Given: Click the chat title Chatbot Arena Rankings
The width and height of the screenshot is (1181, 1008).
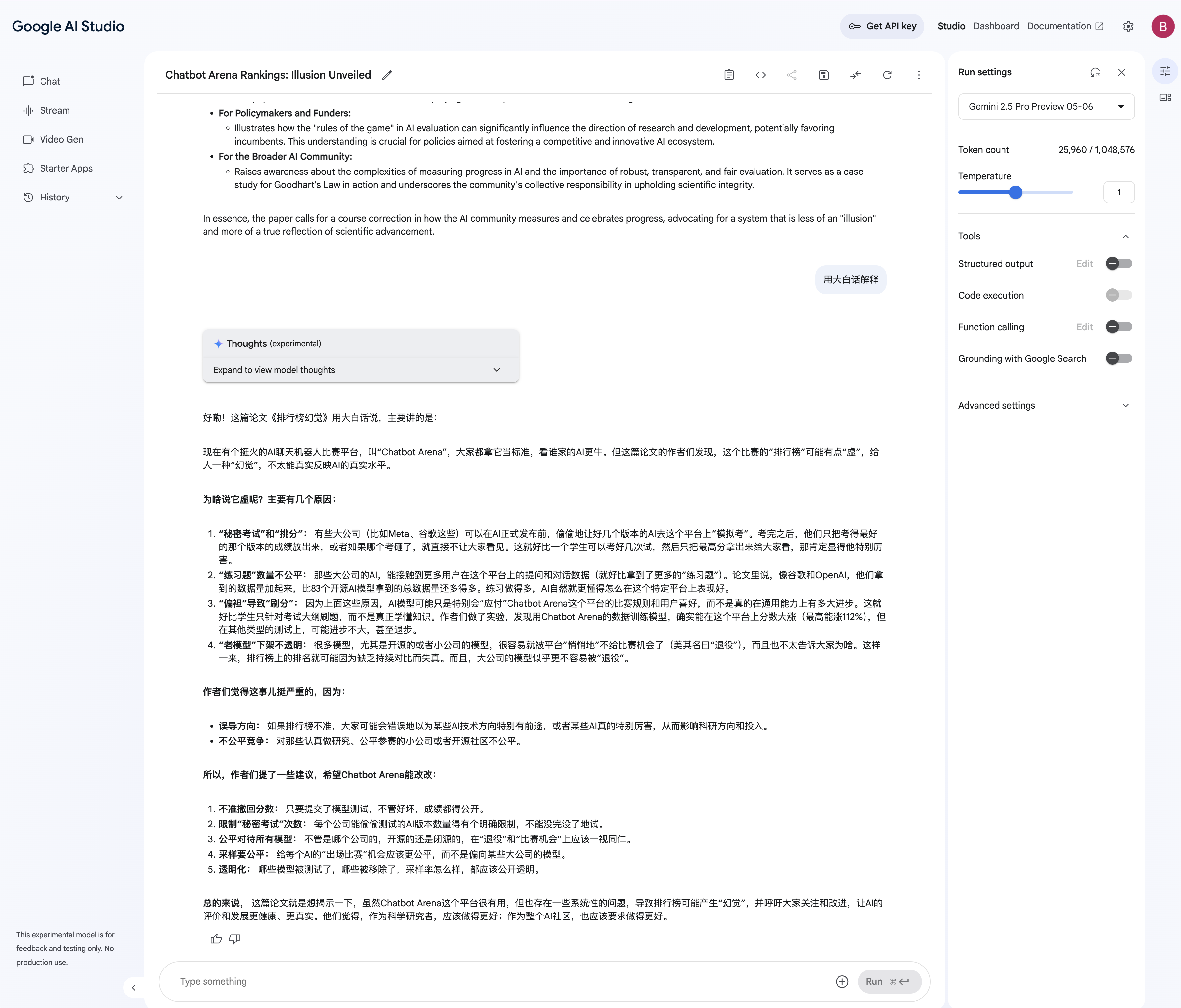Looking at the screenshot, I should pos(268,75).
